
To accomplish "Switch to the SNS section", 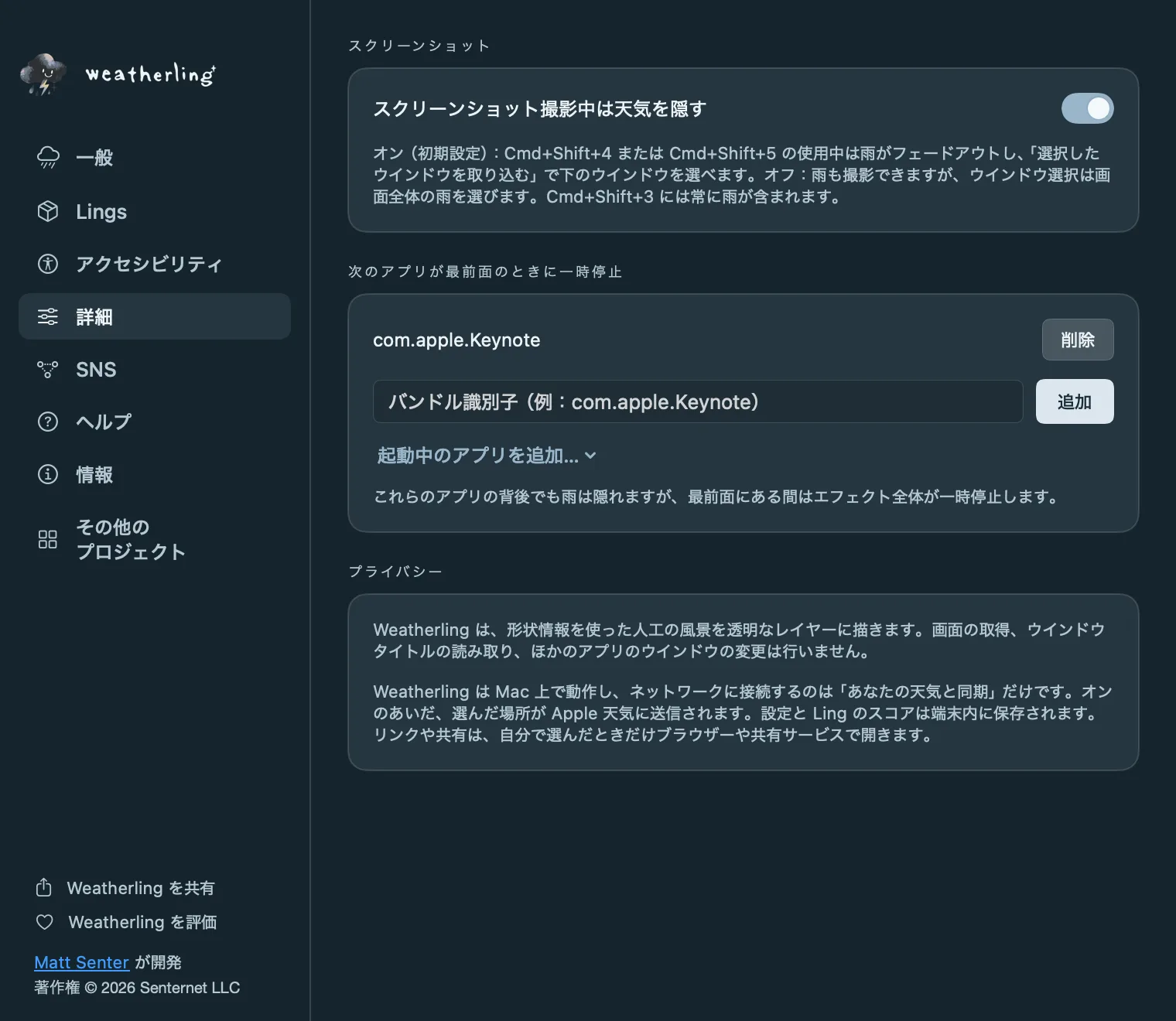I will [x=155, y=369].
